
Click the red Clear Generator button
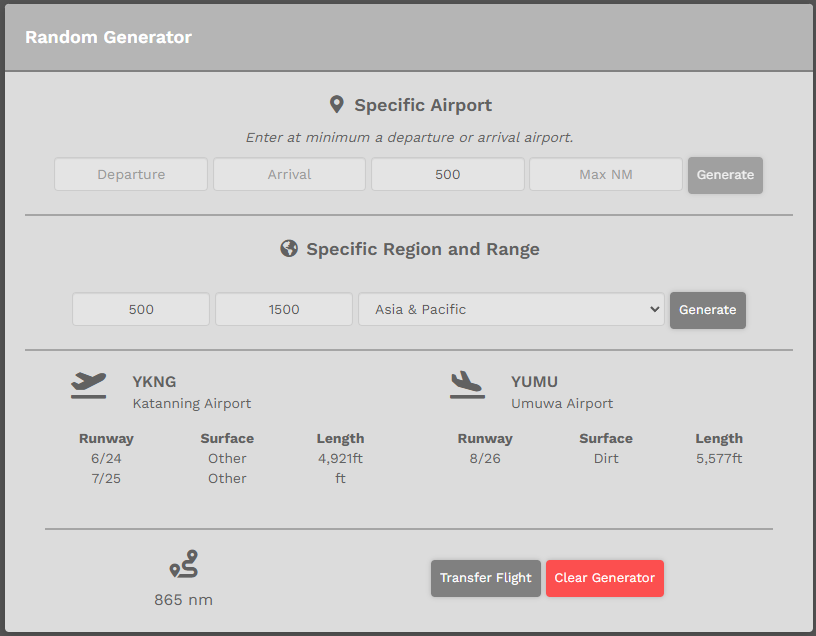(604, 578)
